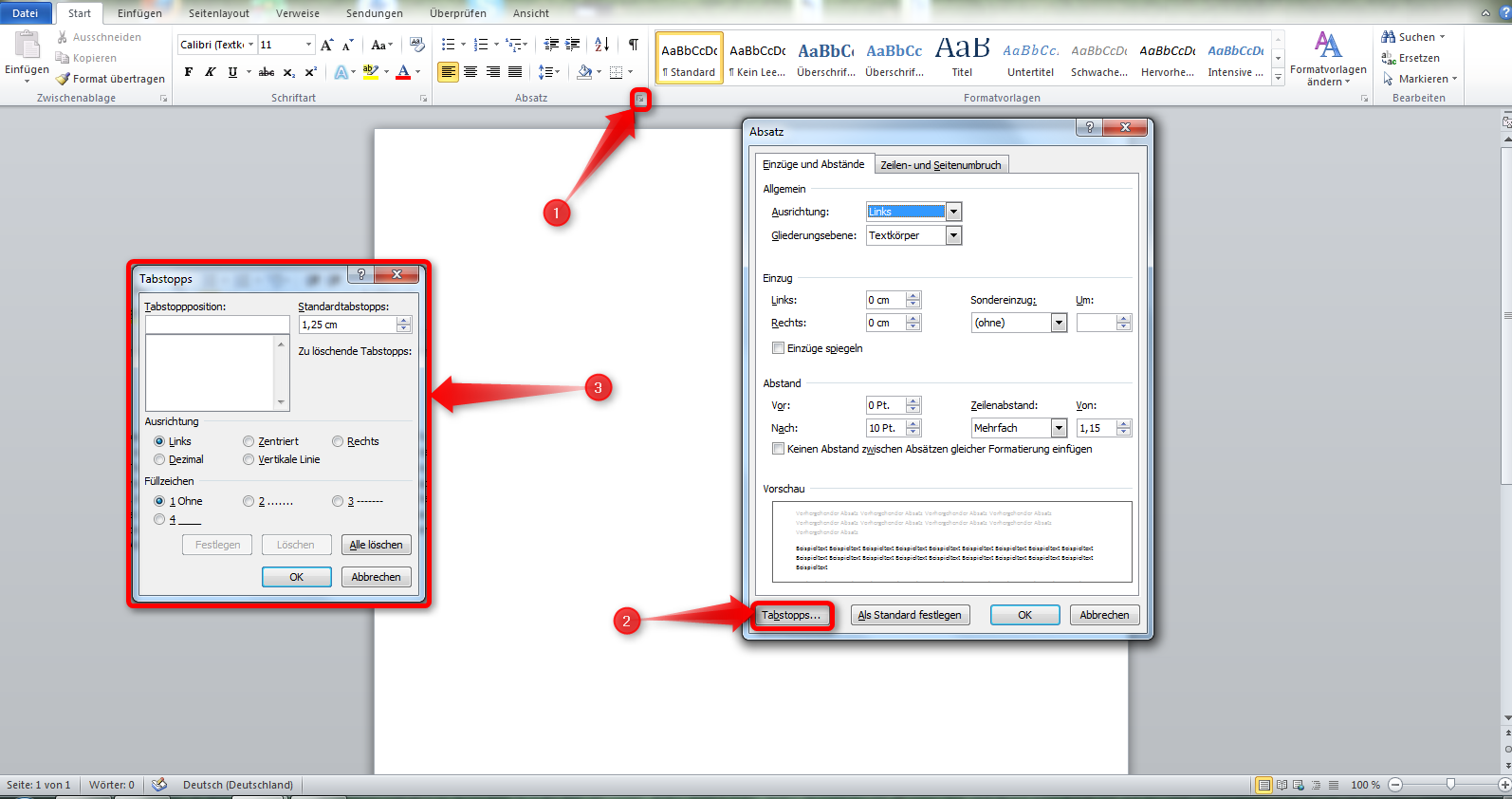Click Alle löschen in Tabstopps
This screenshot has width=1512, height=799.
(376, 545)
